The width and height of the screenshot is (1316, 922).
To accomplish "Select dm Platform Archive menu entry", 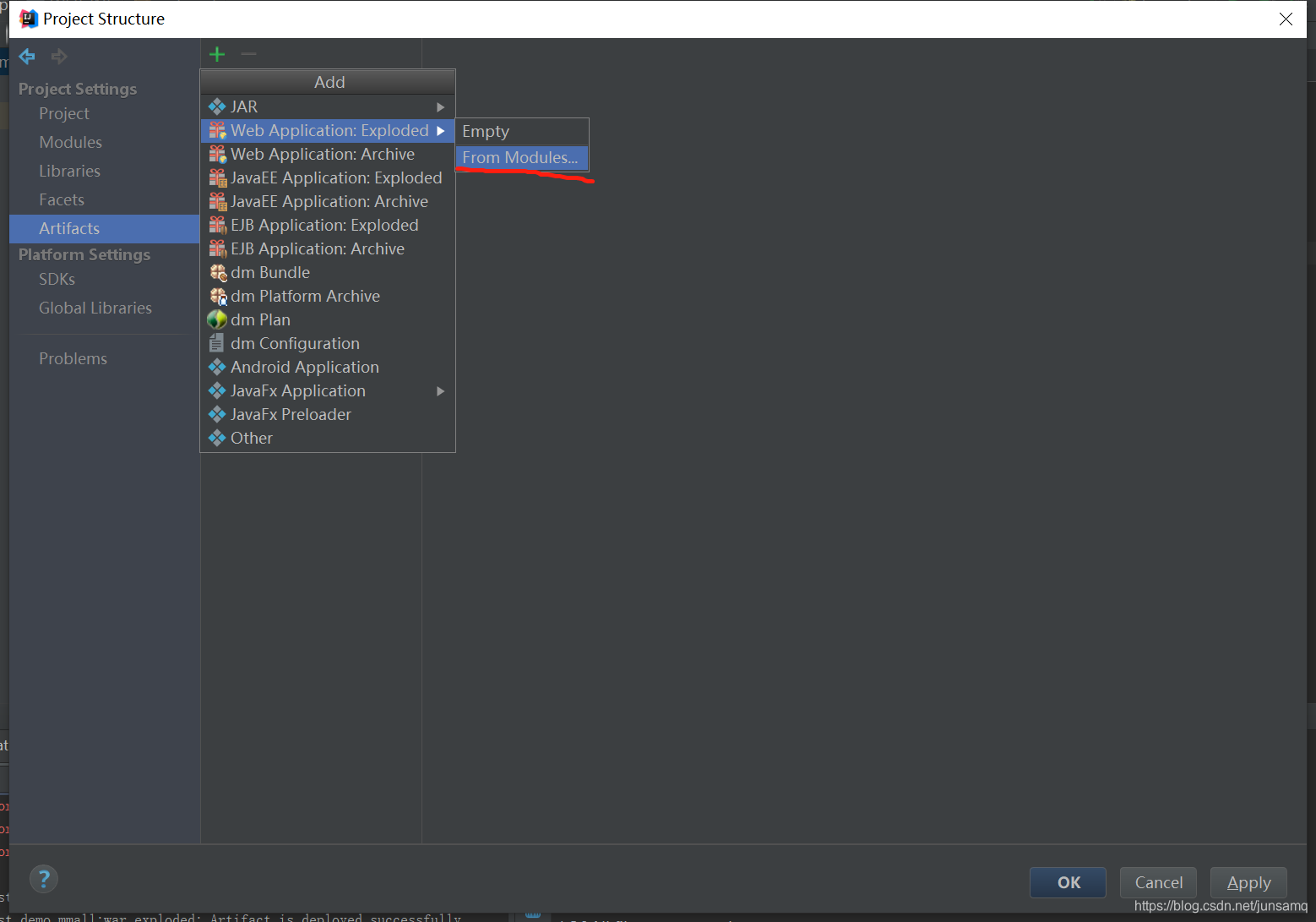I will point(328,296).
